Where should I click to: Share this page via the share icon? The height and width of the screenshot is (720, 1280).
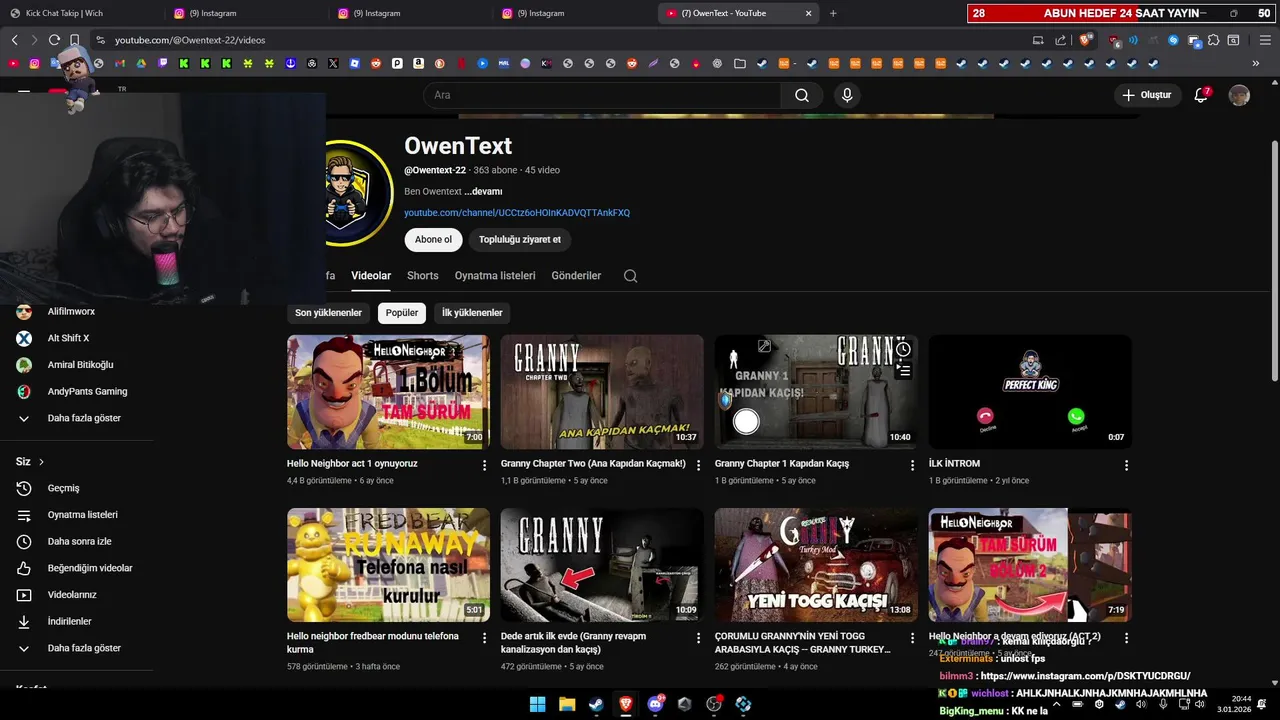tap(1061, 40)
